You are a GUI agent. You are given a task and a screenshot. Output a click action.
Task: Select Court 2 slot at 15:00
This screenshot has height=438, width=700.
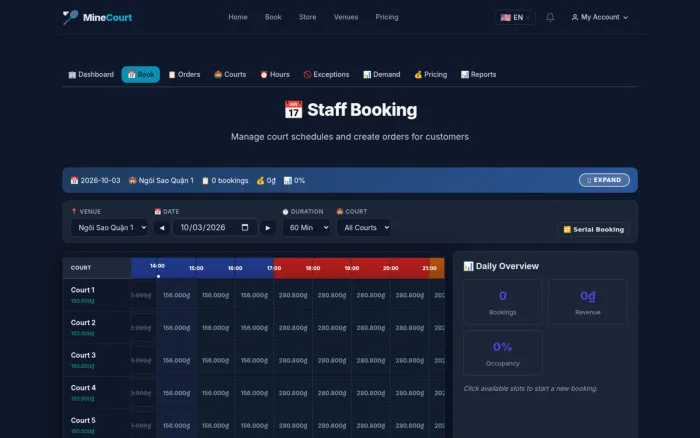215,328
